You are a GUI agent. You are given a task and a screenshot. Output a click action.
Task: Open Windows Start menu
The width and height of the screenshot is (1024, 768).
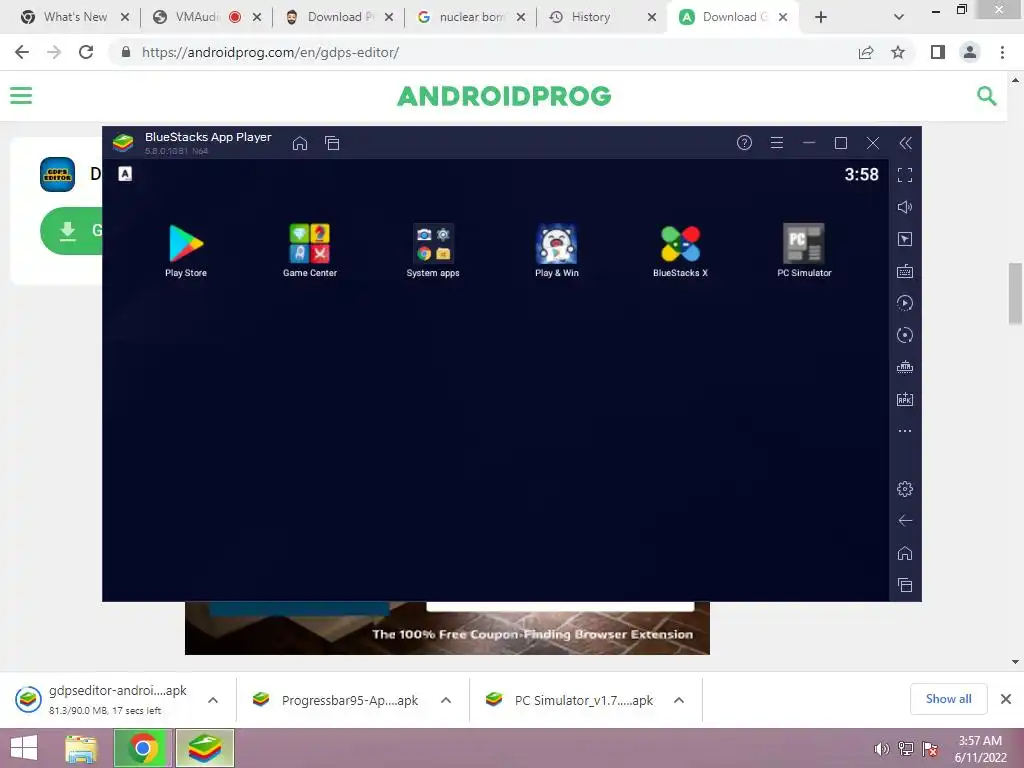(x=25, y=748)
